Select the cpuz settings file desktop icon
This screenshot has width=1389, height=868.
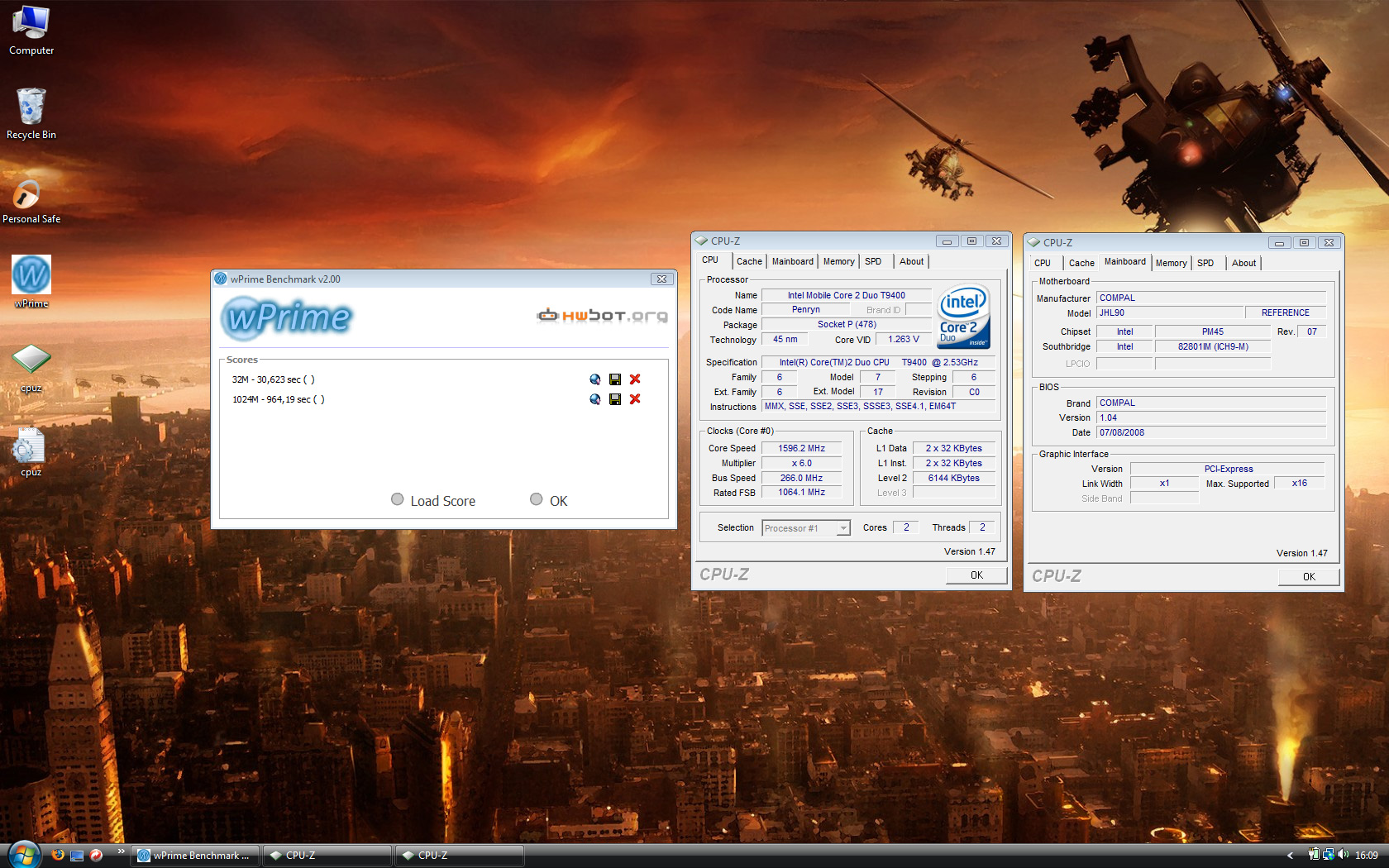tap(31, 452)
